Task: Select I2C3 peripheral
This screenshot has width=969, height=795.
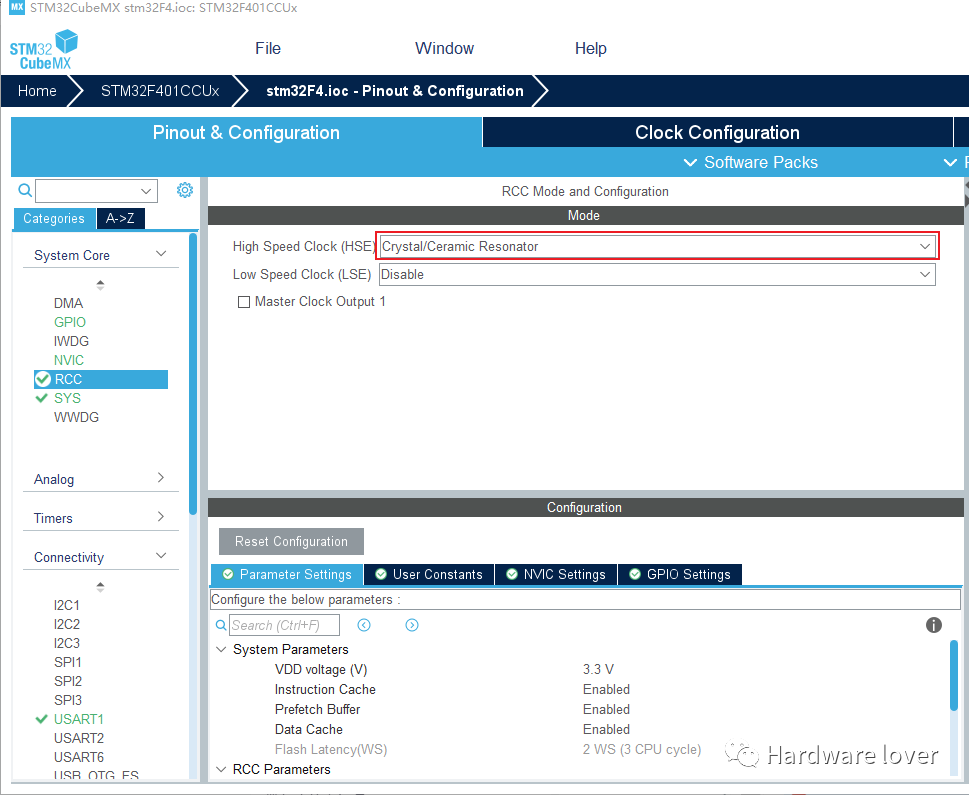Action: (x=66, y=644)
